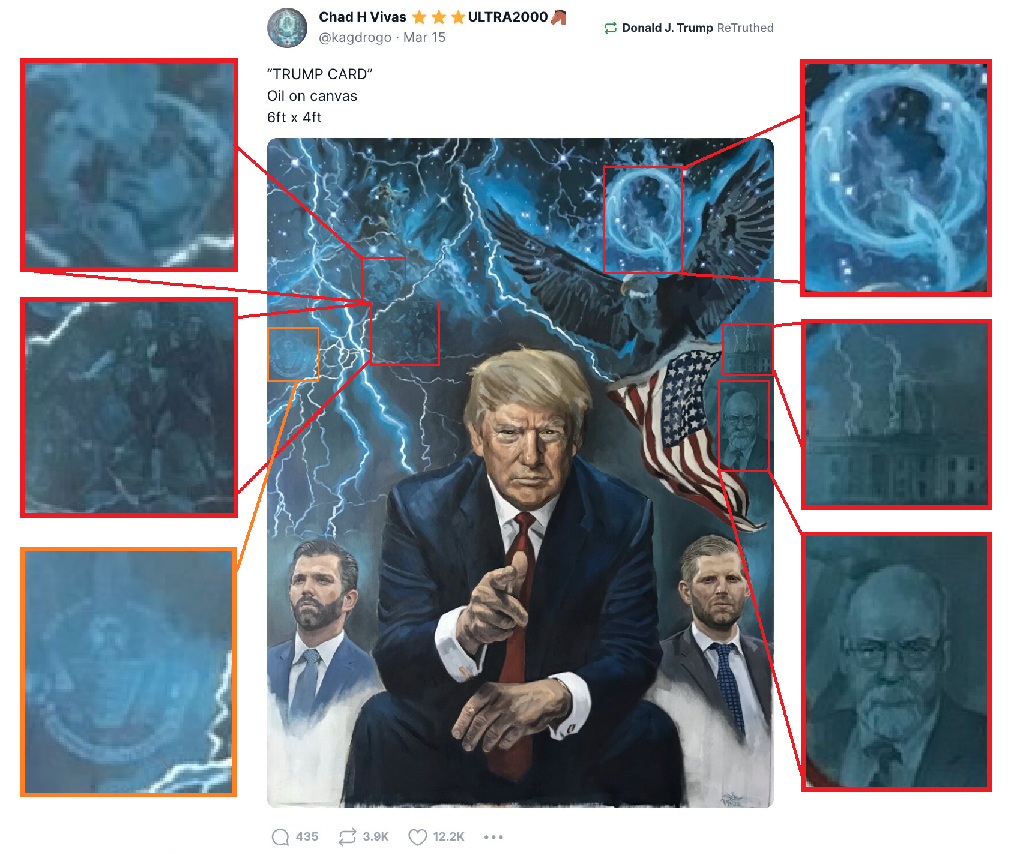
Task: Click the building zoom inset on right
Action: coord(896,414)
